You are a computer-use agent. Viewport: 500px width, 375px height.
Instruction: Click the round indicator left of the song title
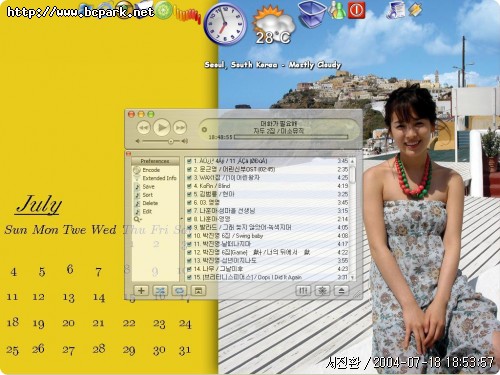204,129
